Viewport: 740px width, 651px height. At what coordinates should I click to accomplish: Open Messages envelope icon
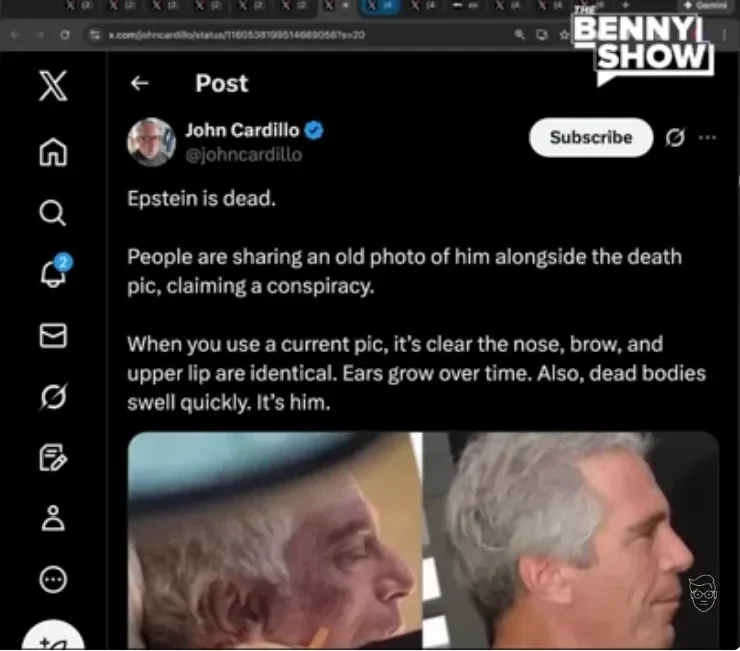pos(53,336)
